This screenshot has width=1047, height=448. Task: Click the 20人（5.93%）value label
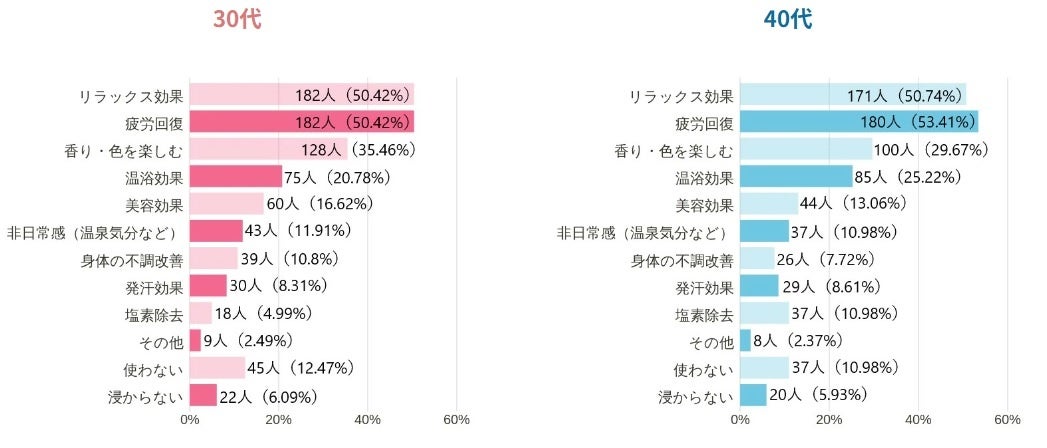[x=821, y=396]
